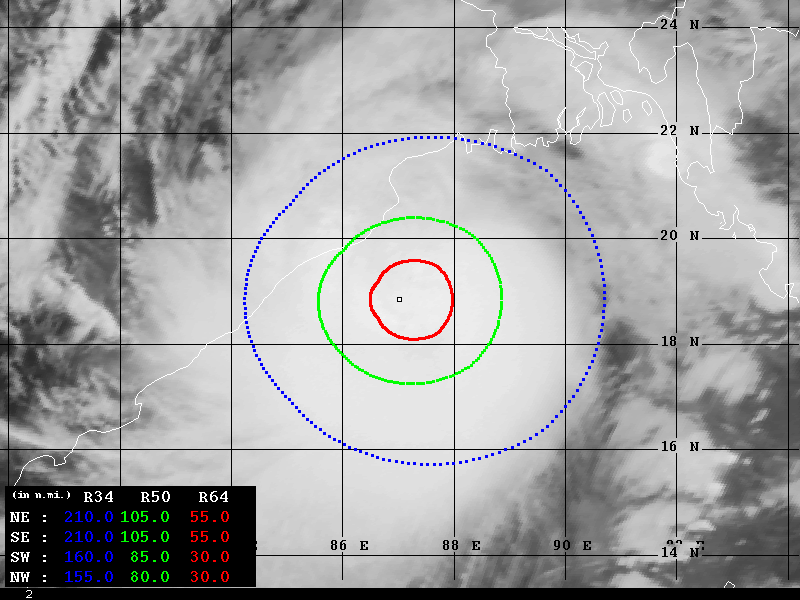800x600 pixels.
Task: Click the NE row R64 value 55.0
Action: pyautogui.click(x=209, y=517)
